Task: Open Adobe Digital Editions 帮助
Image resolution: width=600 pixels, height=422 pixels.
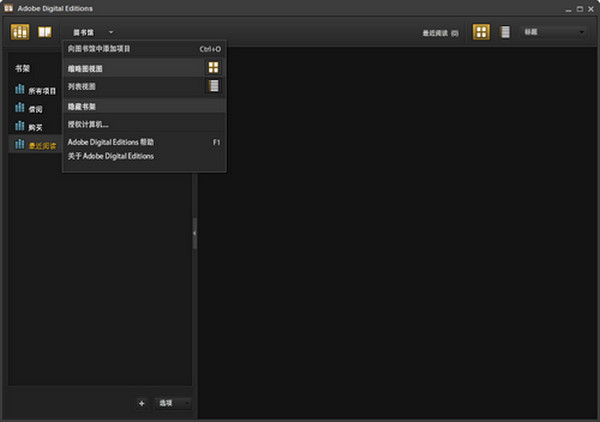Action: [x=144, y=142]
